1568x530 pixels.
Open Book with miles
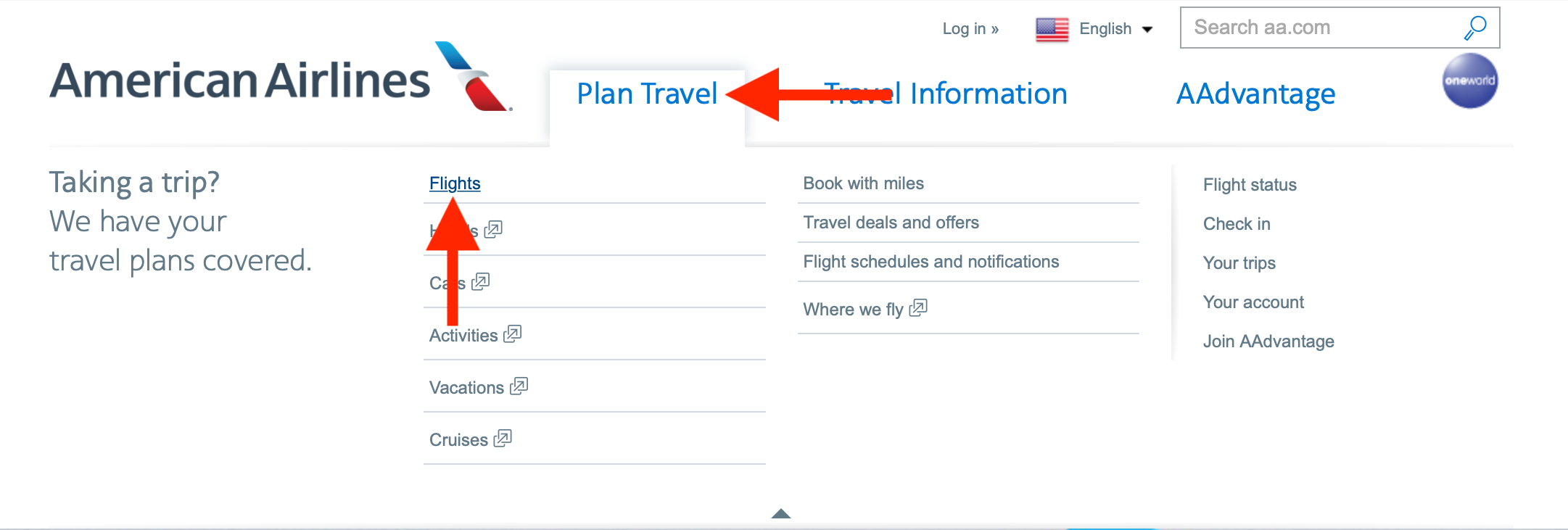click(863, 183)
